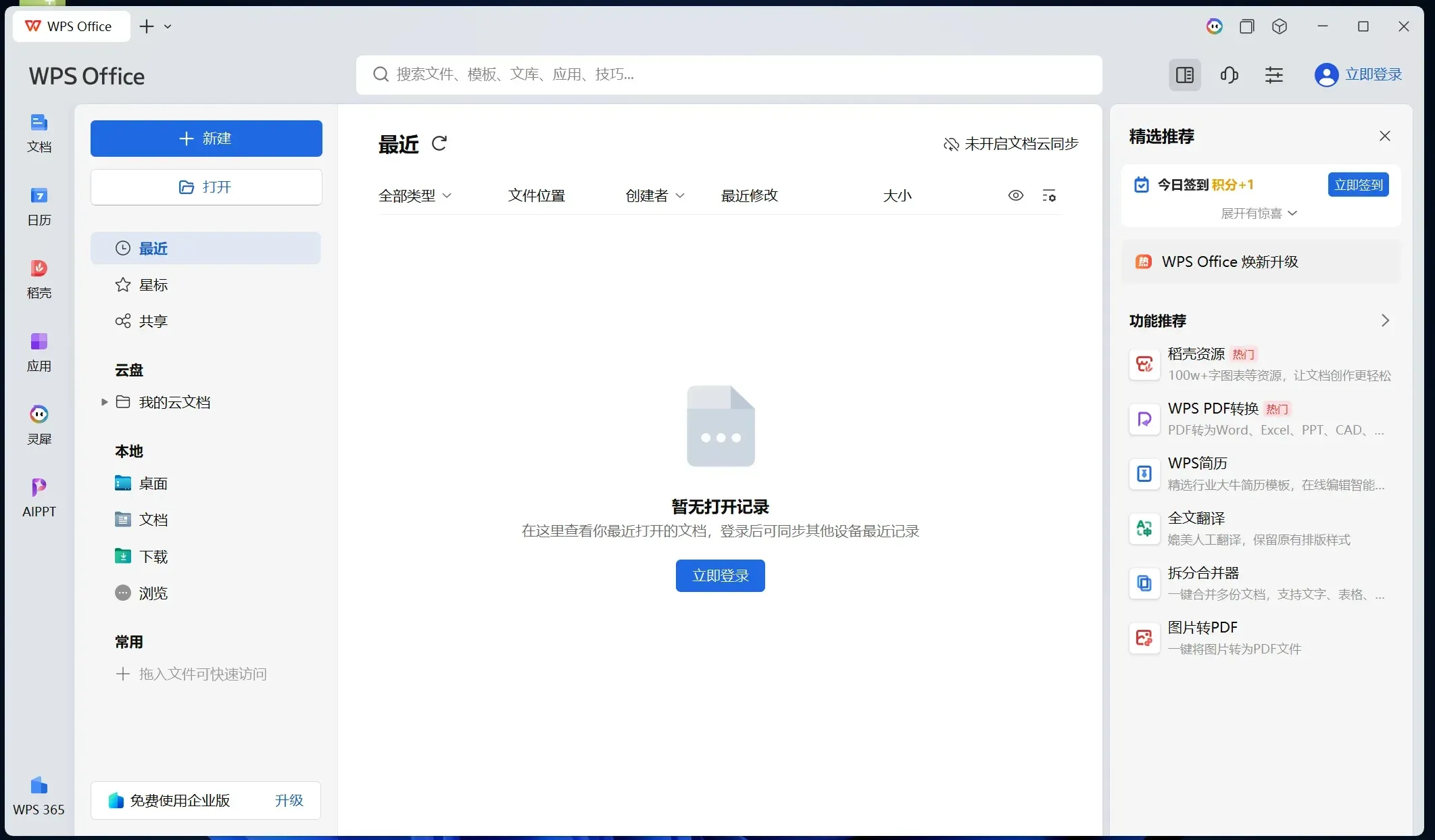The height and width of the screenshot is (840, 1435).
Task: Click the 大小 column header
Action: [x=897, y=195]
